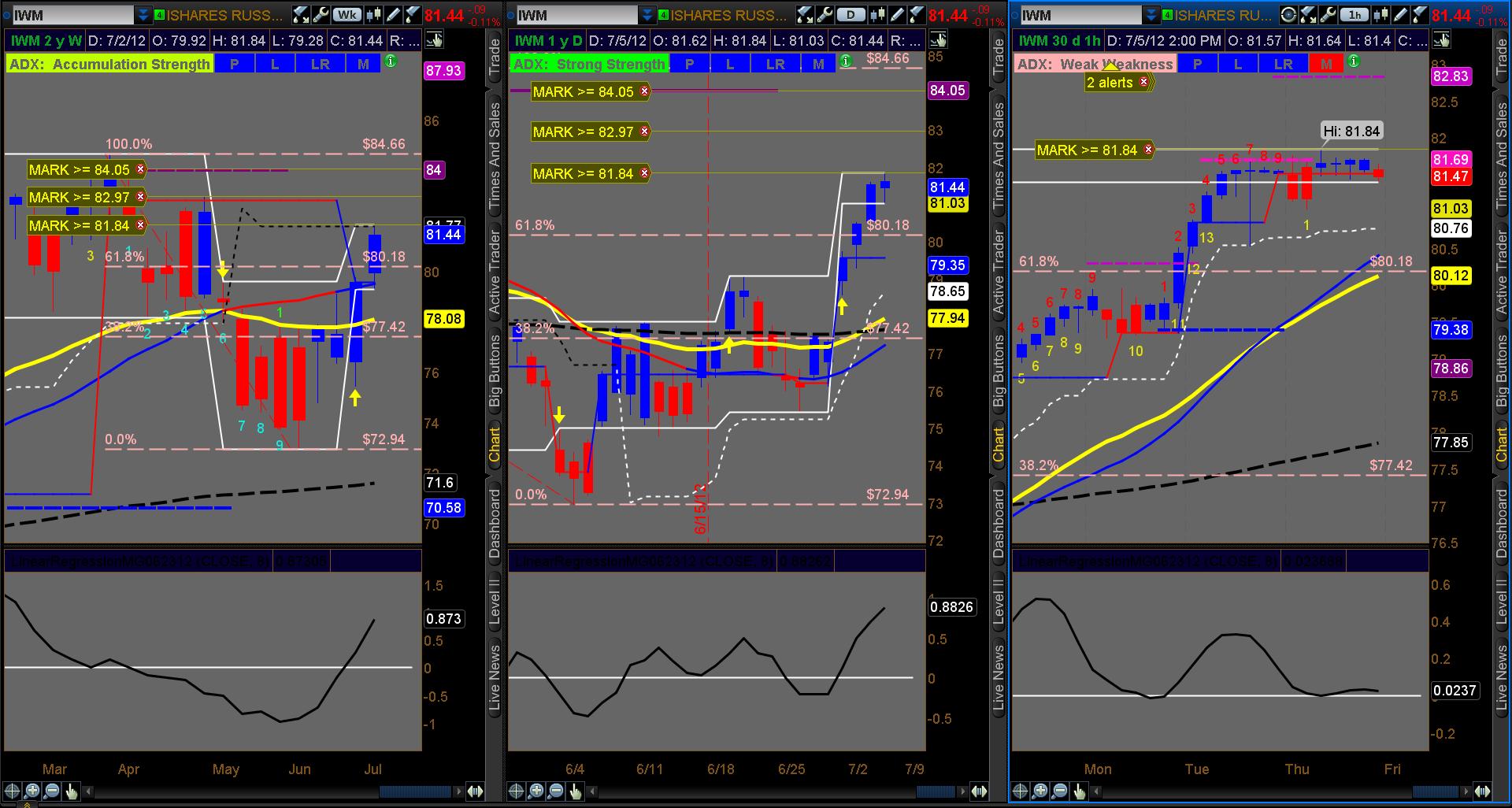Open the Wk timeframe selector
Image resolution: width=1512 pixels, height=808 pixels.
[346, 15]
